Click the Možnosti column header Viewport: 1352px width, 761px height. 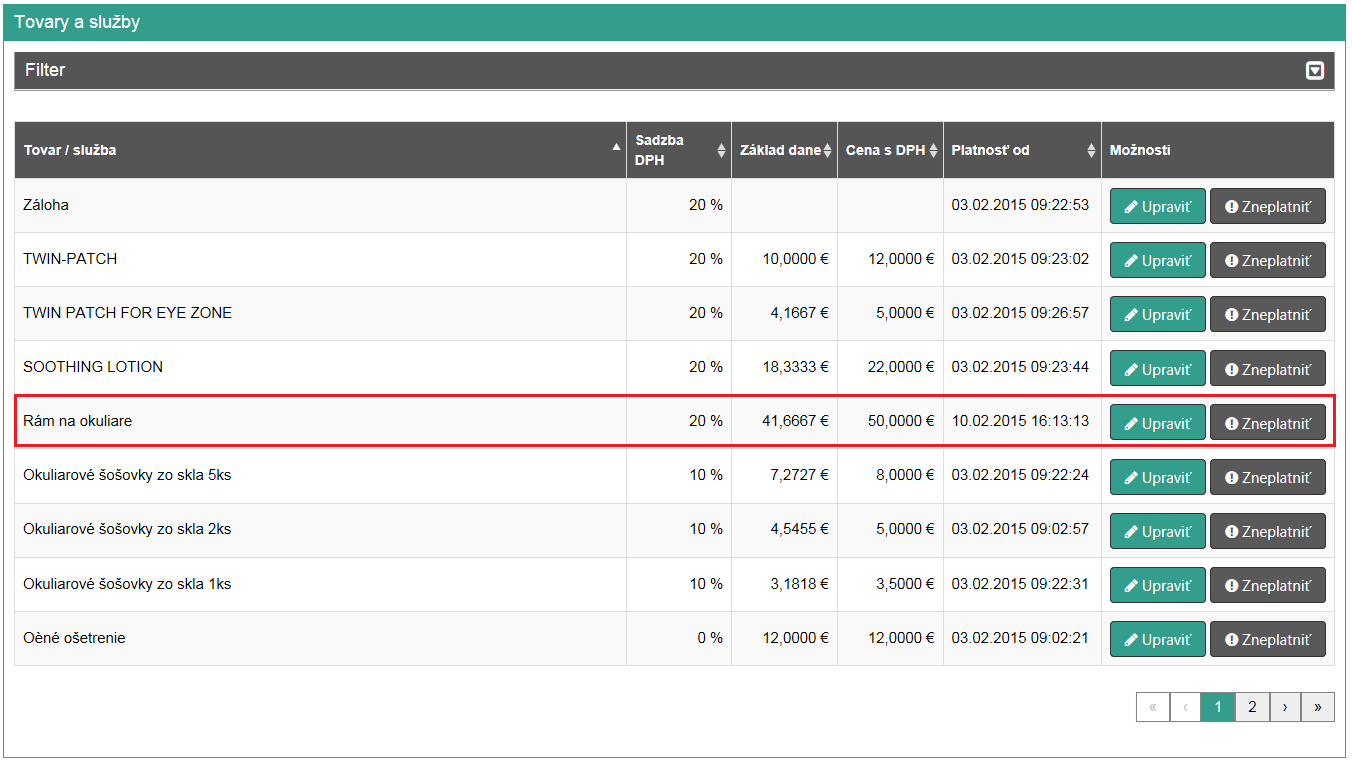pyautogui.click(x=1218, y=150)
